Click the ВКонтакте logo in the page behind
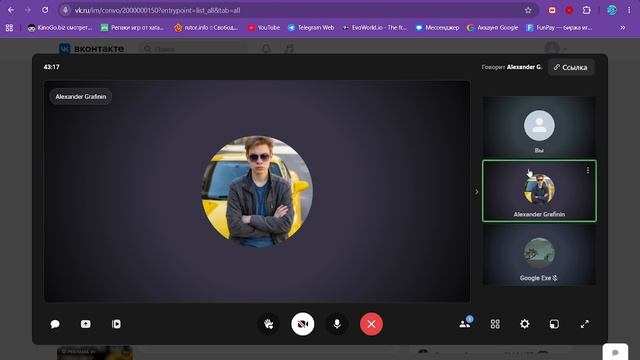The width and height of the screenshot is (640, 360). click(91, 49)
